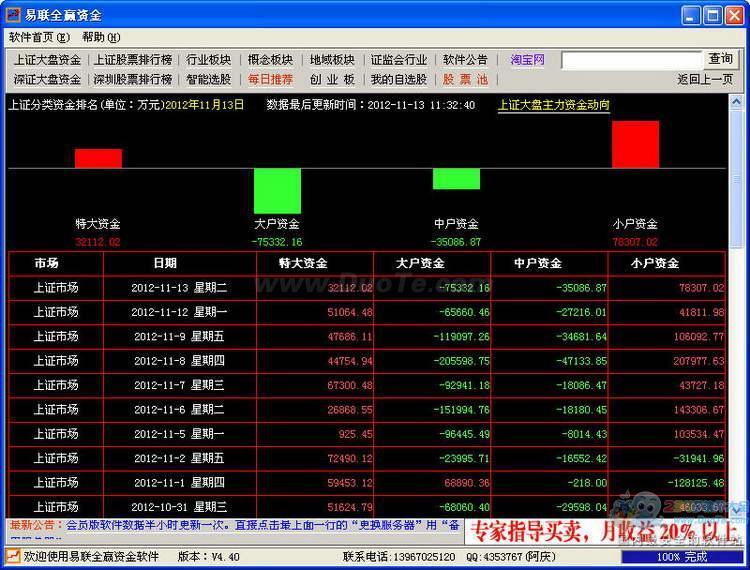This screenshot has width=750, height=570.
Task: Click value 925.45 in 特大资金 column
Action: [x=354, y=435]
